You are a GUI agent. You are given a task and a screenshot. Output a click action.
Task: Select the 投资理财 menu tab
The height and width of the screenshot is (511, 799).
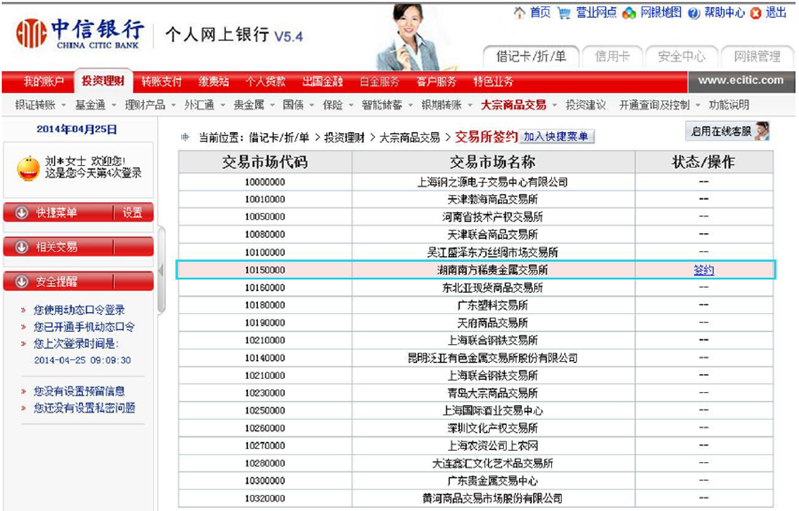click(103, 81)
